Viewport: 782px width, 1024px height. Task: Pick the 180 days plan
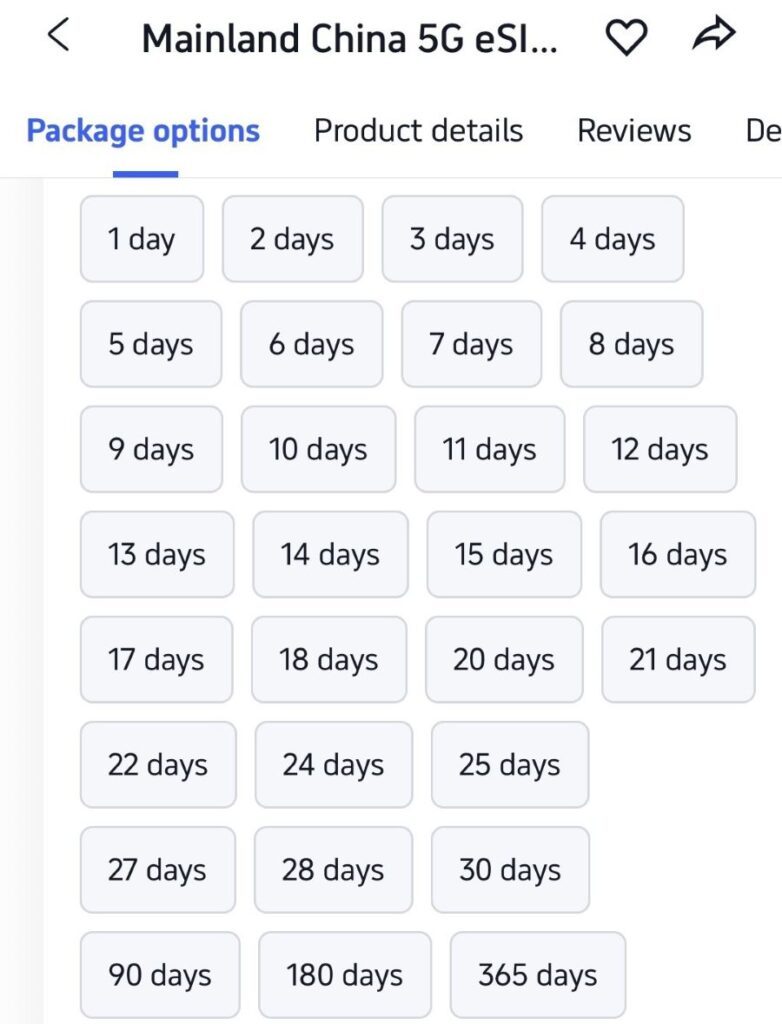tap(344, 975)
